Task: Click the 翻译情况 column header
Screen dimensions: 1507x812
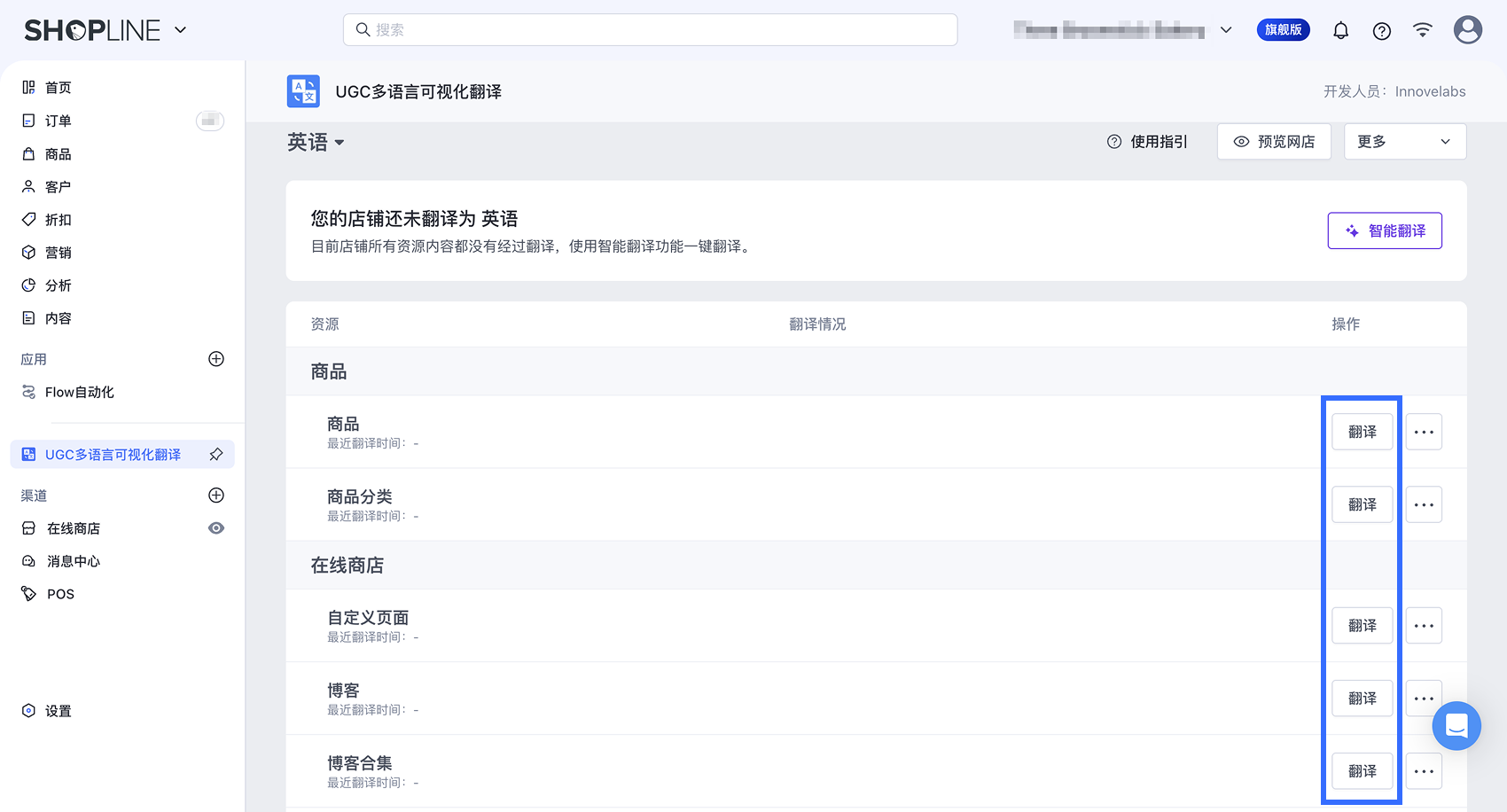Action: (x=817, y=324)
